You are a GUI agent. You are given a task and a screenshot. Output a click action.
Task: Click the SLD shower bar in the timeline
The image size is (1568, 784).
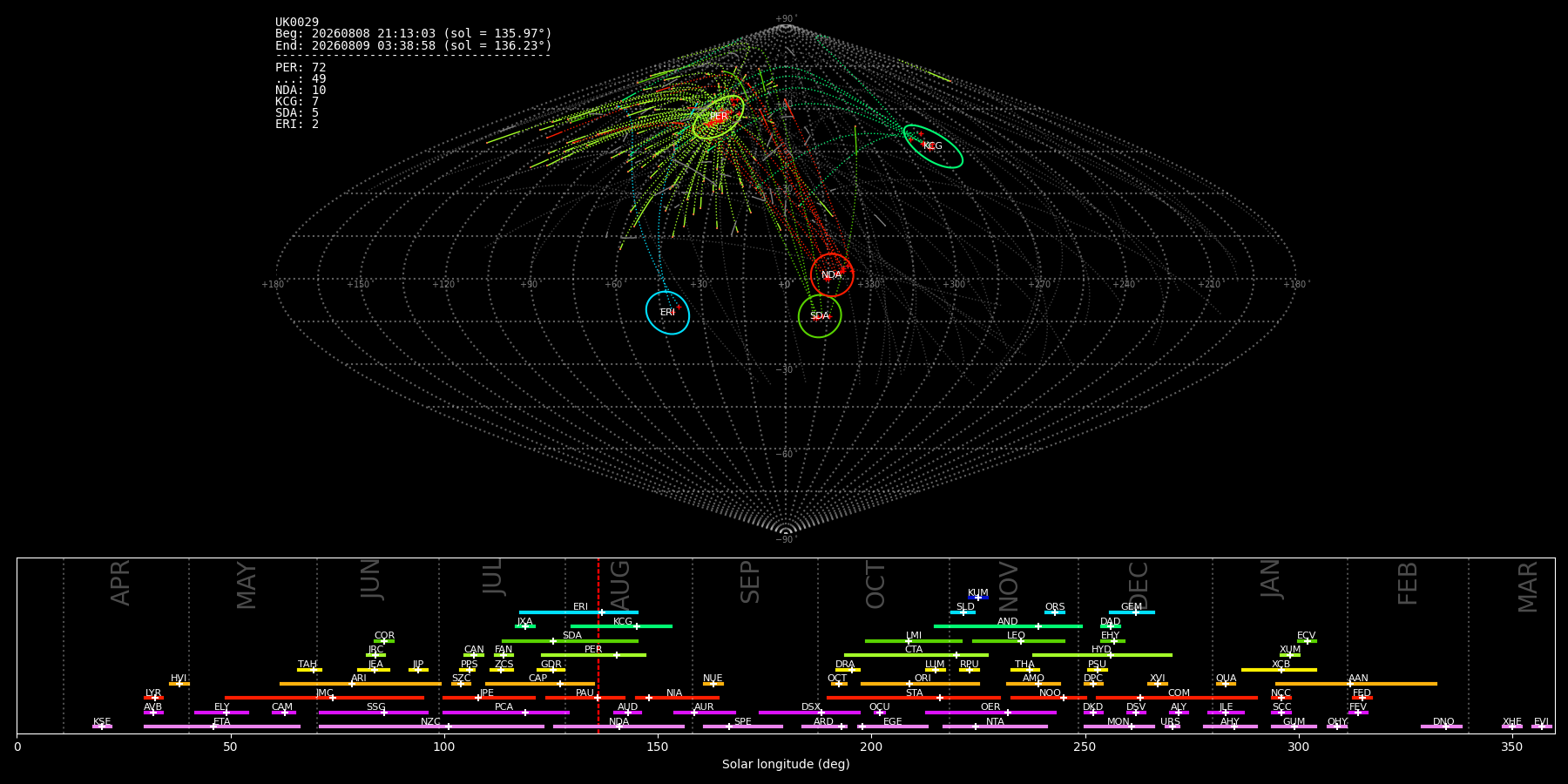tap(963, 612)
